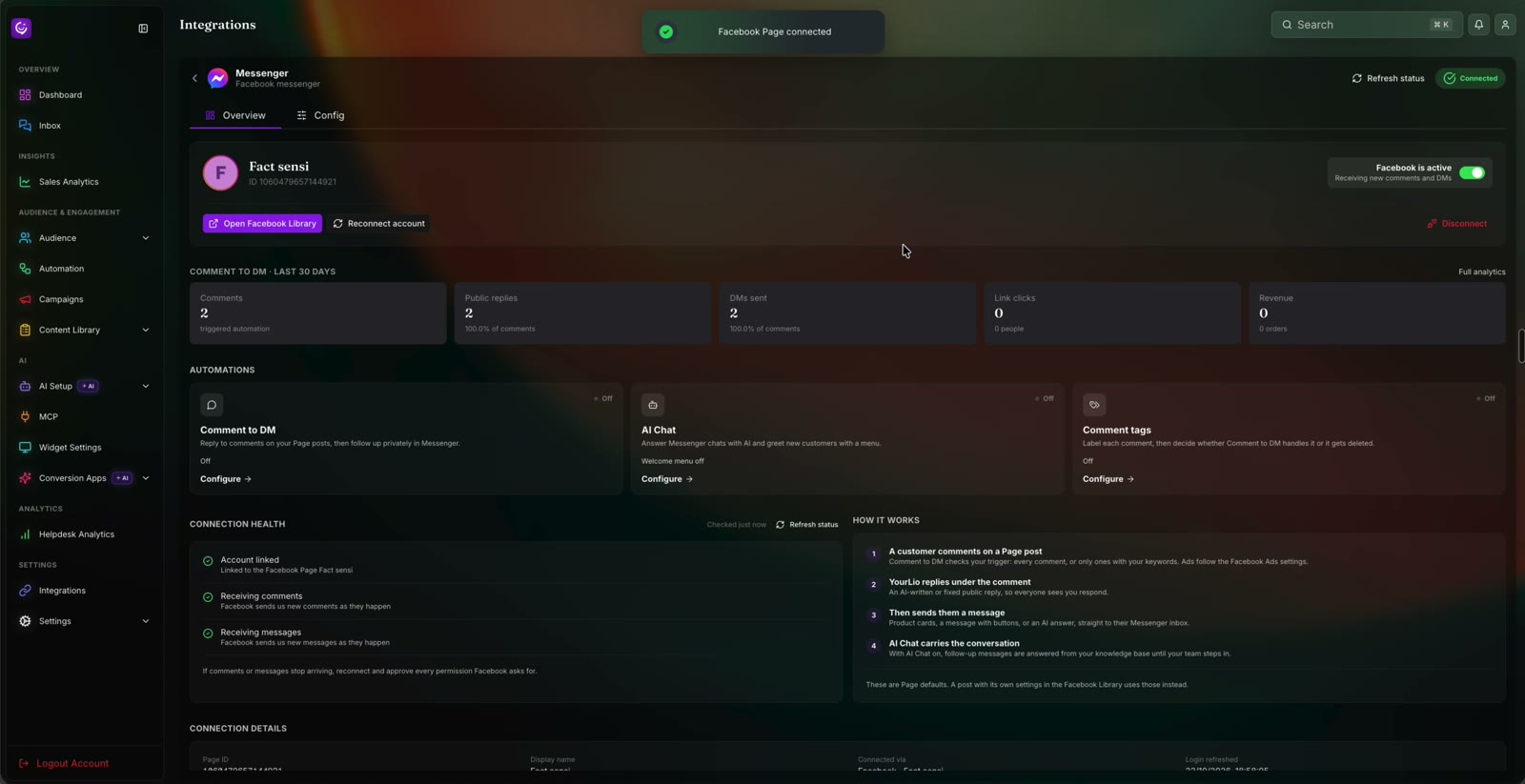Screen dimensions: 1525x784
Task: Focus the Search input field
Action: [1366, 25]
